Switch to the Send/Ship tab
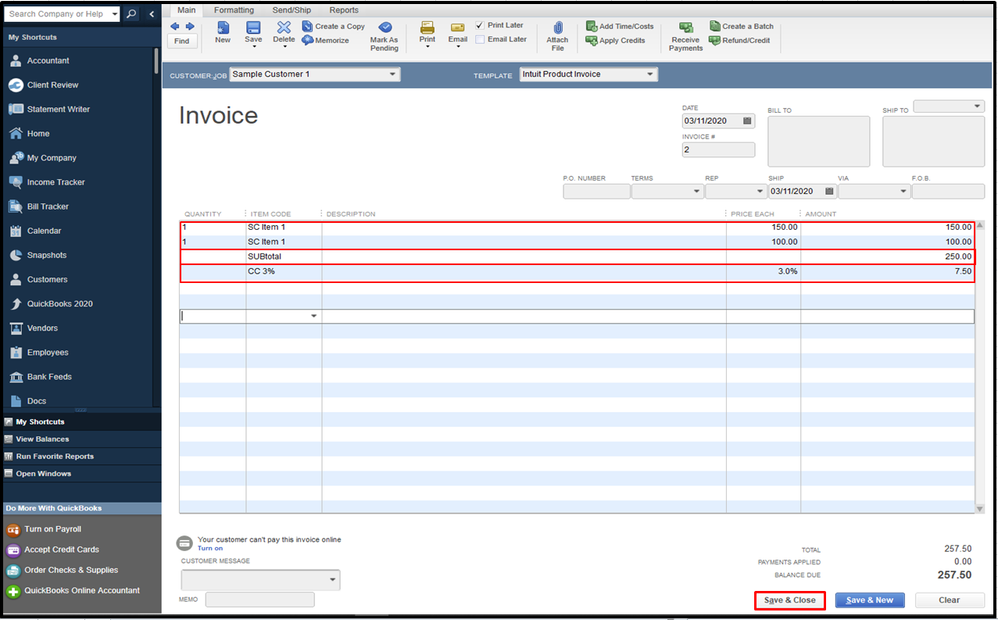 tap(292, 10)
